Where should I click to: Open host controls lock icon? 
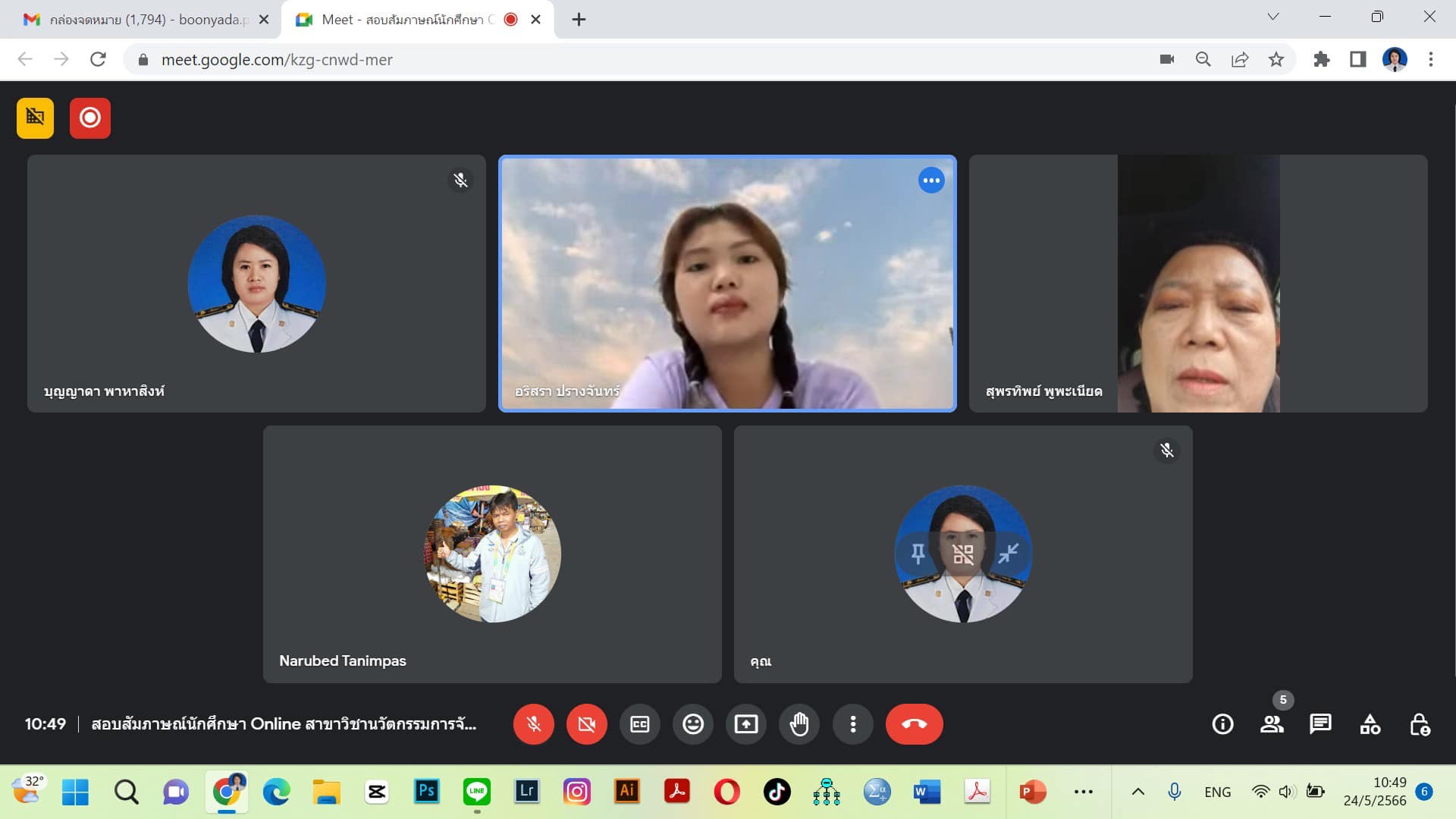pyautogui.click(x=1419, y=724)
